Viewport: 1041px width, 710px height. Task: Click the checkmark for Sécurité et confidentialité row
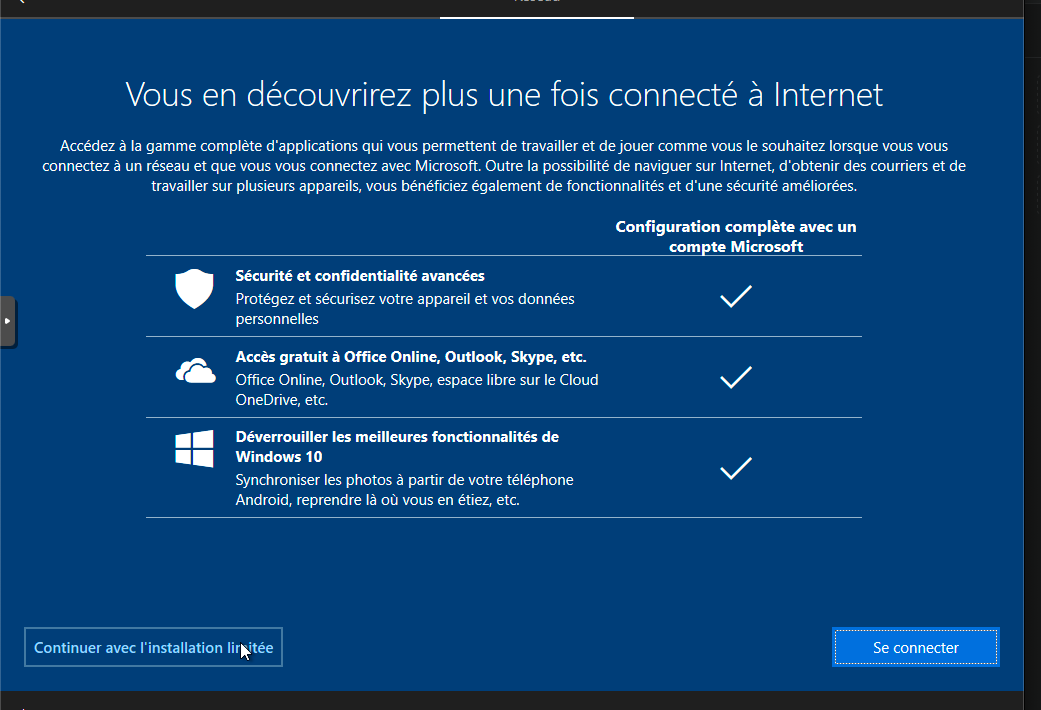pyautogui.click(x=736, y=296)
